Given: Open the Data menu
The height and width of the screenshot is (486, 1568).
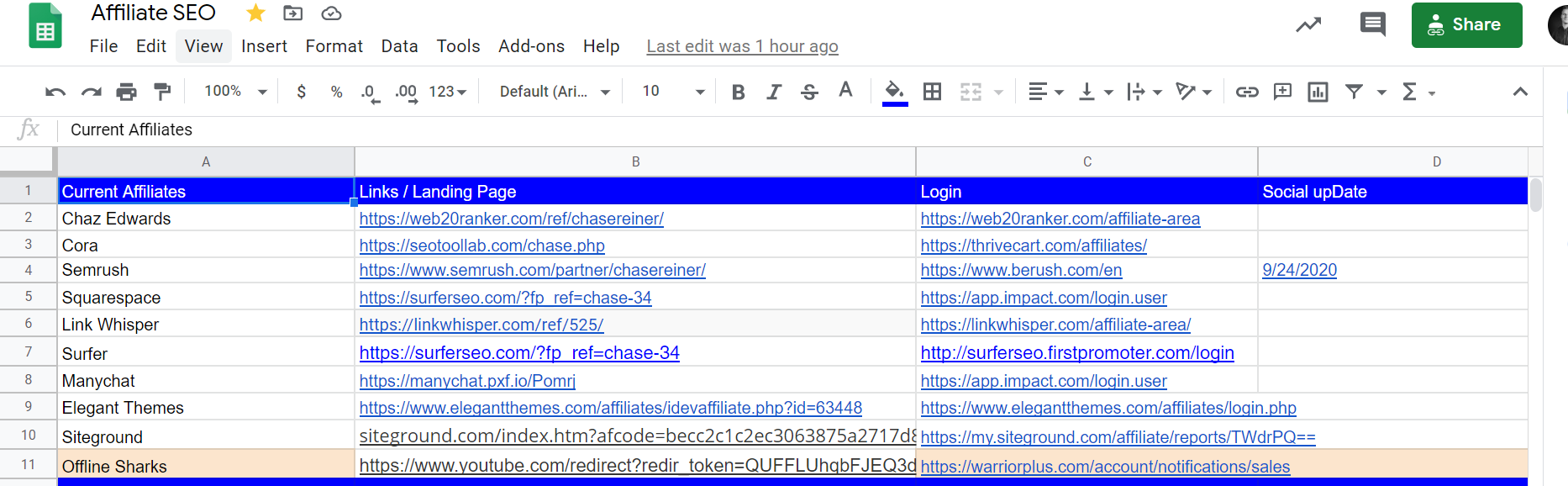Looking at the screenshot, I should (399, 46).
